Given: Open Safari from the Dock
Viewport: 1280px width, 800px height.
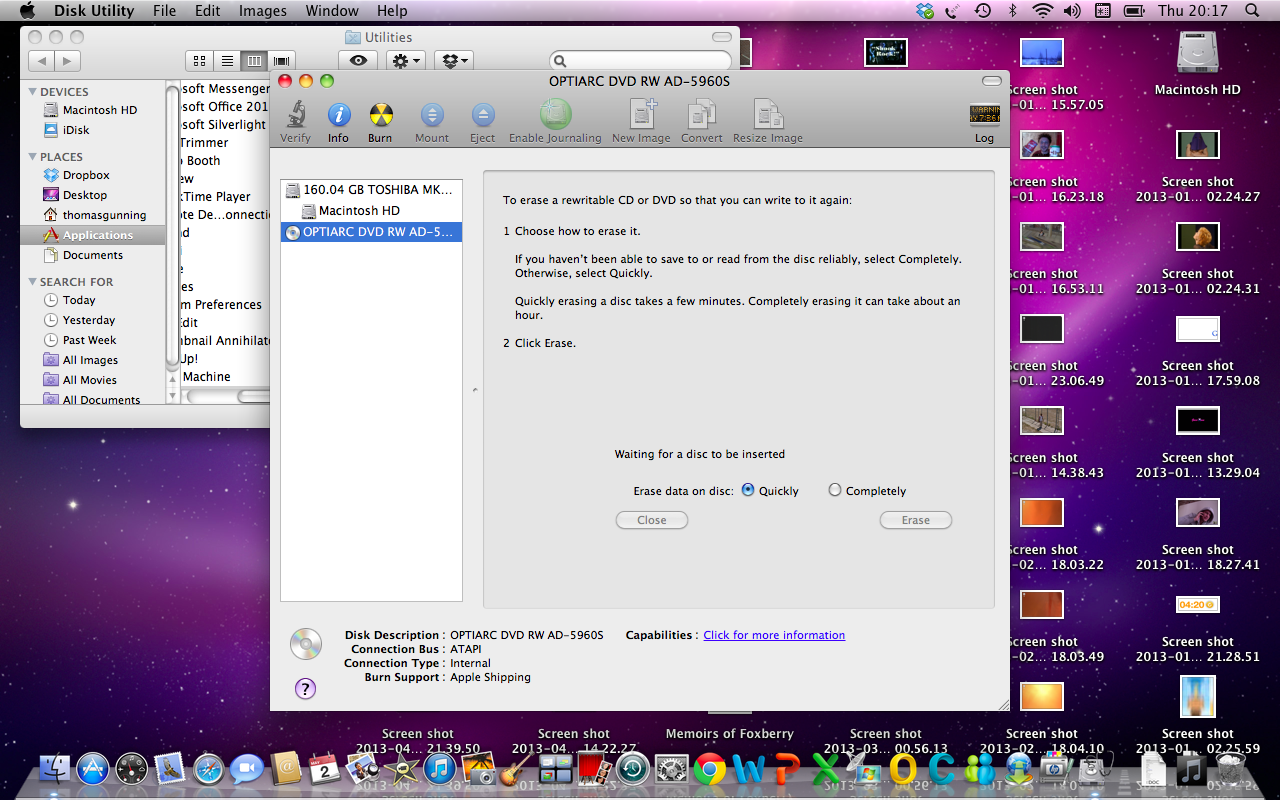Looking at the screenshot, I should pyautogui.click(x=209, y=769).
